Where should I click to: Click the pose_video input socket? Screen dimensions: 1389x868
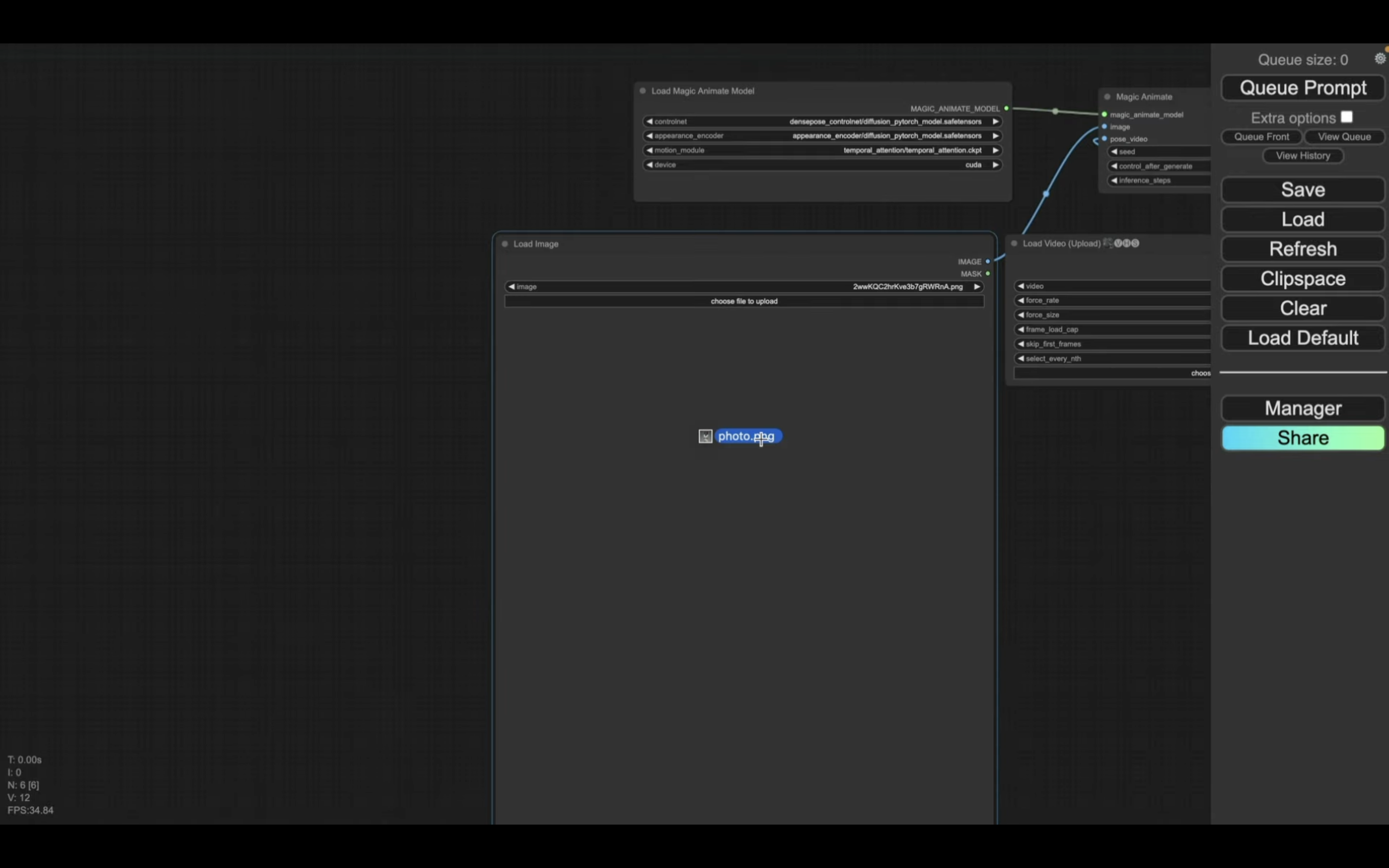[x=1104, y=139]
